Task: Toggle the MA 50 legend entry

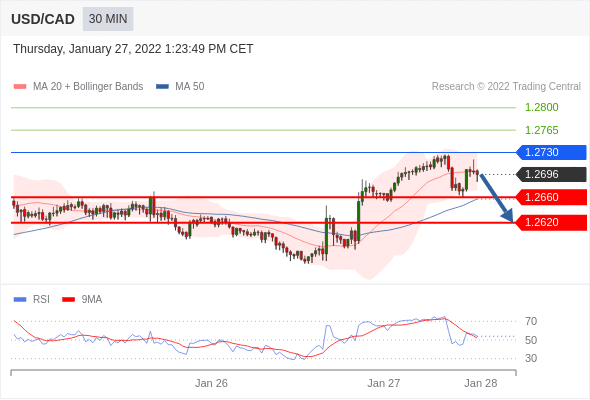Action: pos(180,87)
